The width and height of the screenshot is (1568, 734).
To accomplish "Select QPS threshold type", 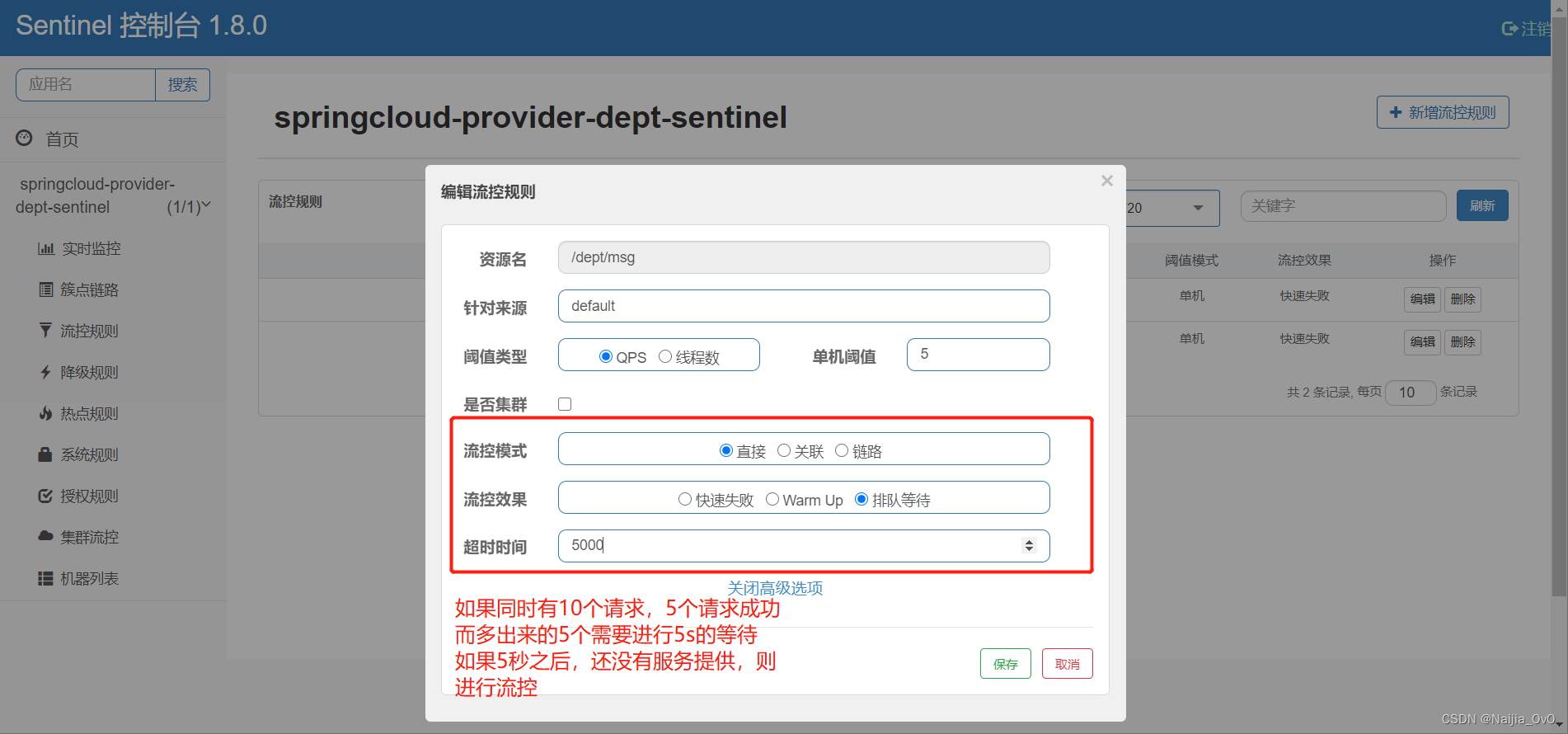I will point(606,356).
